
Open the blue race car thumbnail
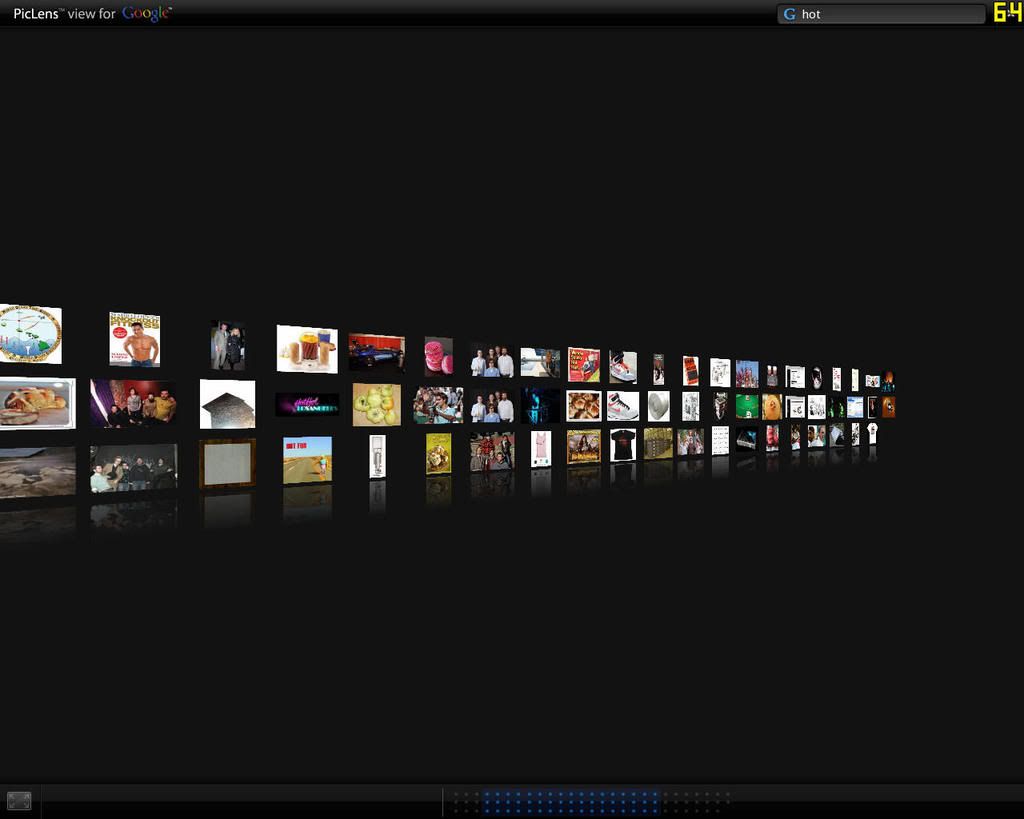coord(377,353)
